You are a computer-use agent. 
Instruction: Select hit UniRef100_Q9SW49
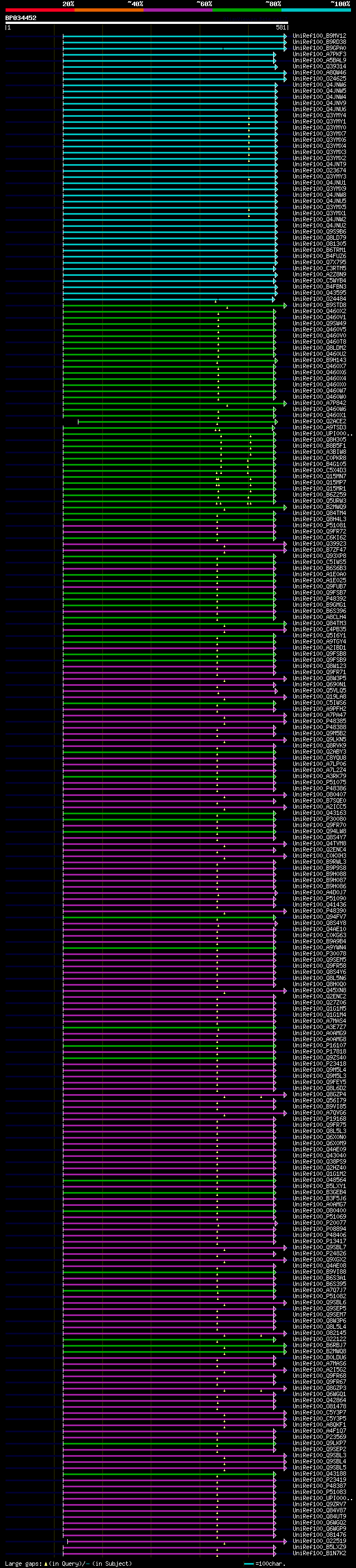(x=319, y=323)
